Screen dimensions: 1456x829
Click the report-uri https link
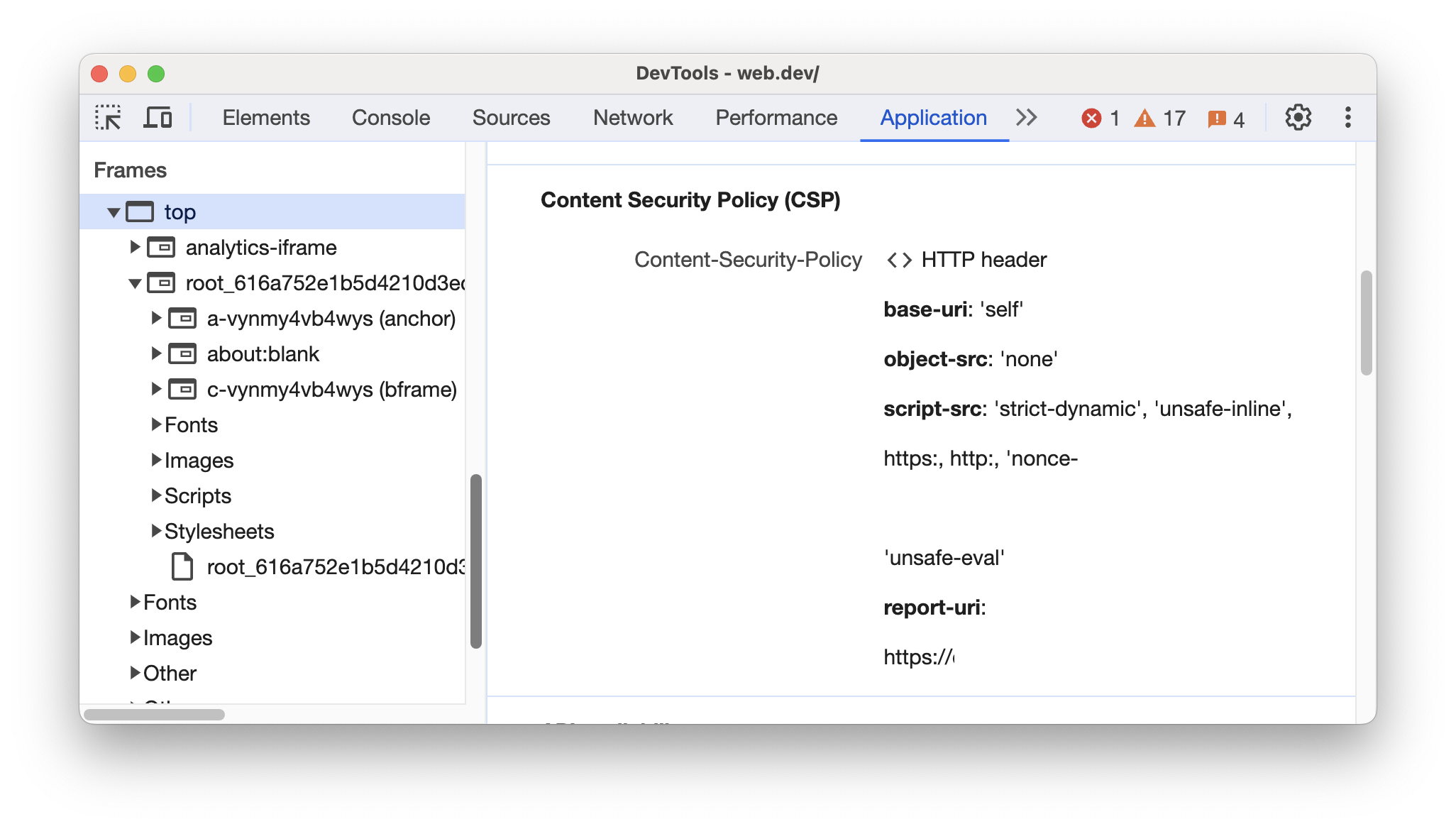(x=910, y=657)
